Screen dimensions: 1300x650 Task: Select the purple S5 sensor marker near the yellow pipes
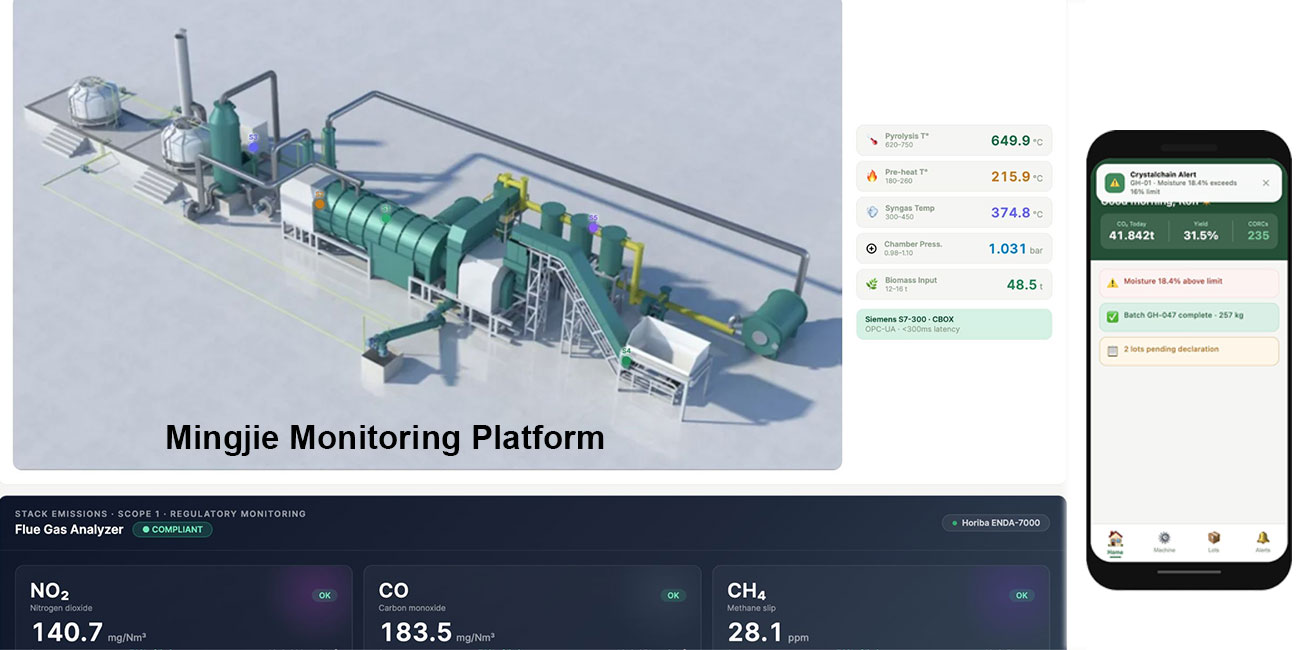(x=593, y=227)
